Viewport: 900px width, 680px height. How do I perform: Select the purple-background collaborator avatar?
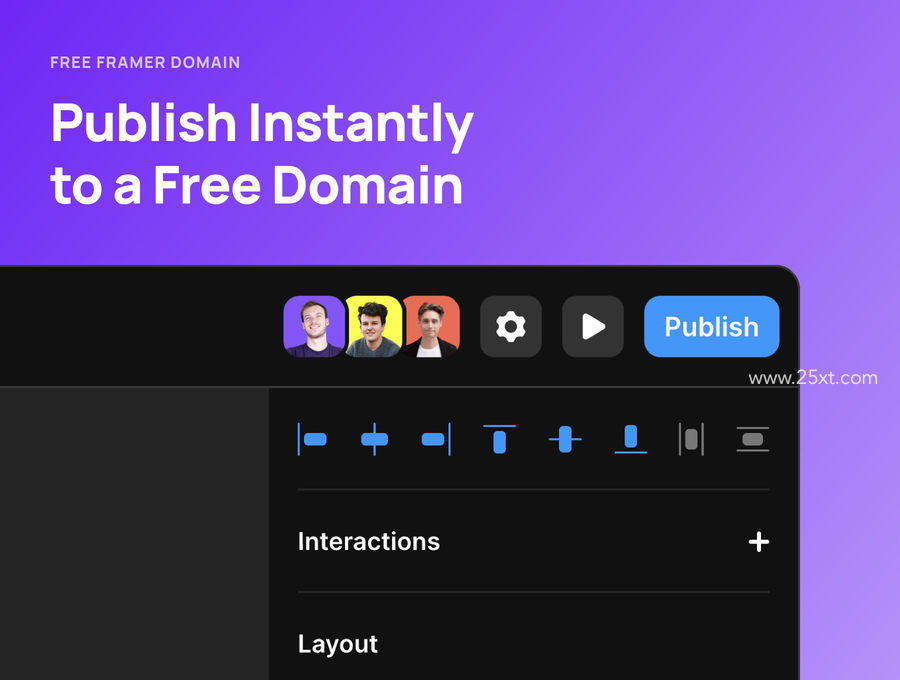pyautogui.click(x=314, y=327)
